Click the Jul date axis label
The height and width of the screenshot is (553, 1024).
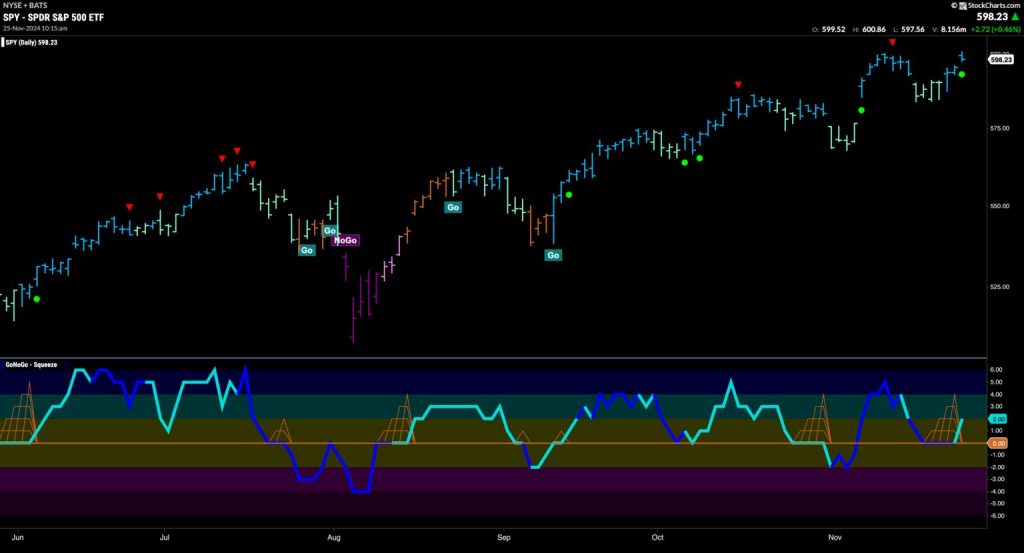(x=165, y=537)
